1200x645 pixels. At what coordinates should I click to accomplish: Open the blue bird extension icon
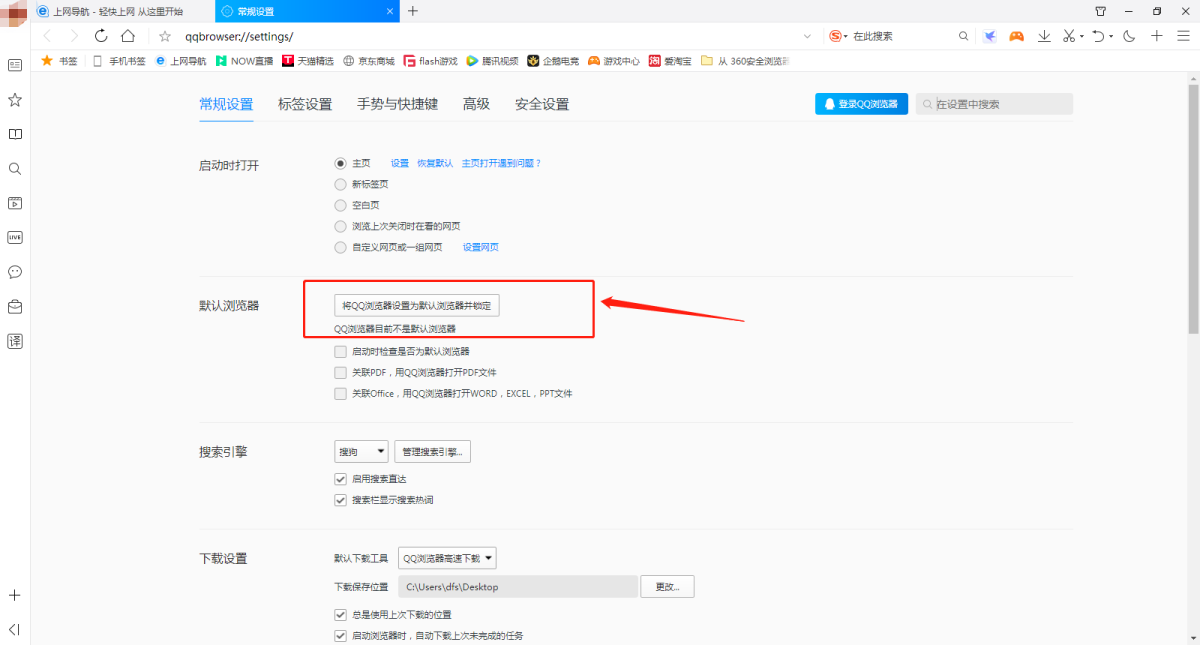(x=990, y=36)
